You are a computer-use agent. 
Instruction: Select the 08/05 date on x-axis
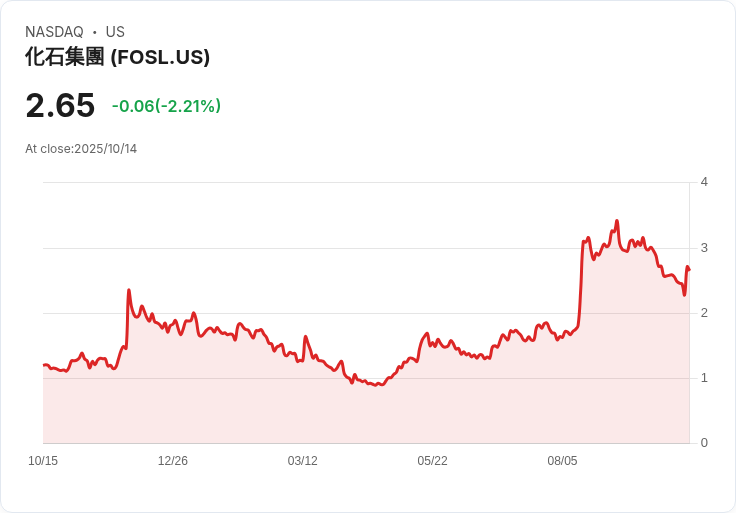pyautogui.click(x=562, y=461)
